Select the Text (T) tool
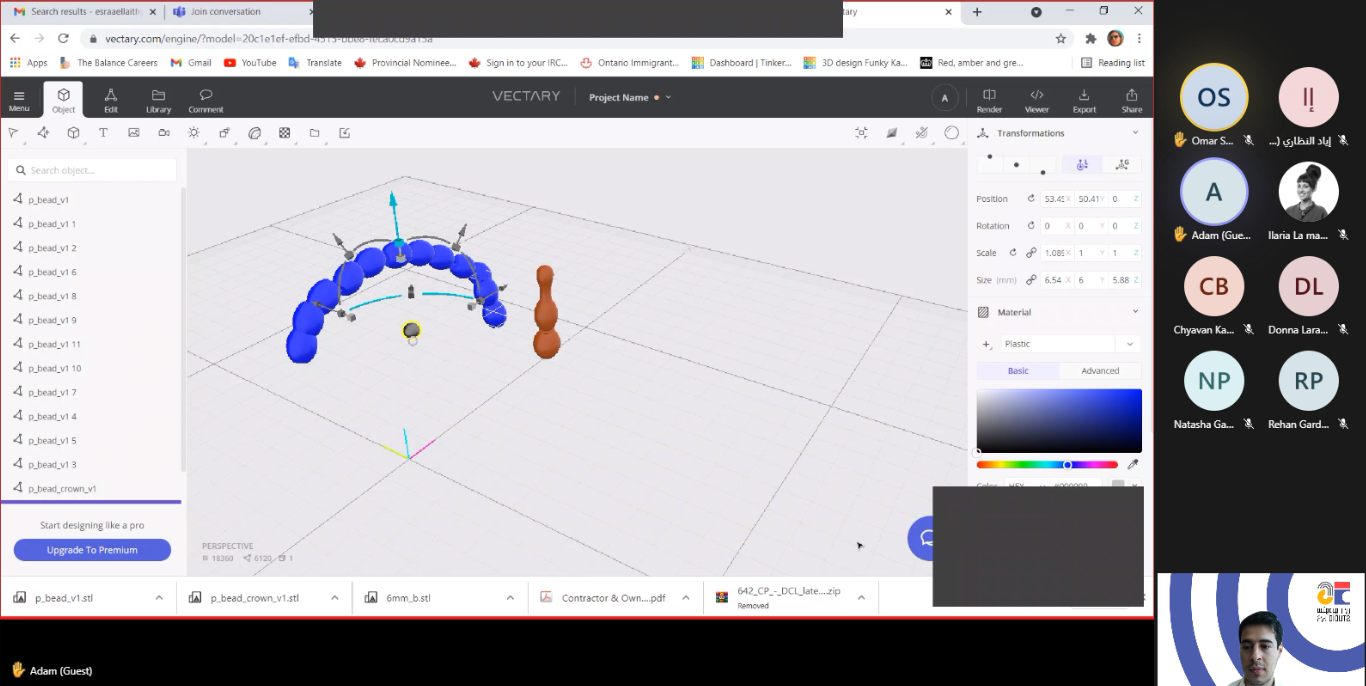1366x686 pixels. tap(103, 132)
